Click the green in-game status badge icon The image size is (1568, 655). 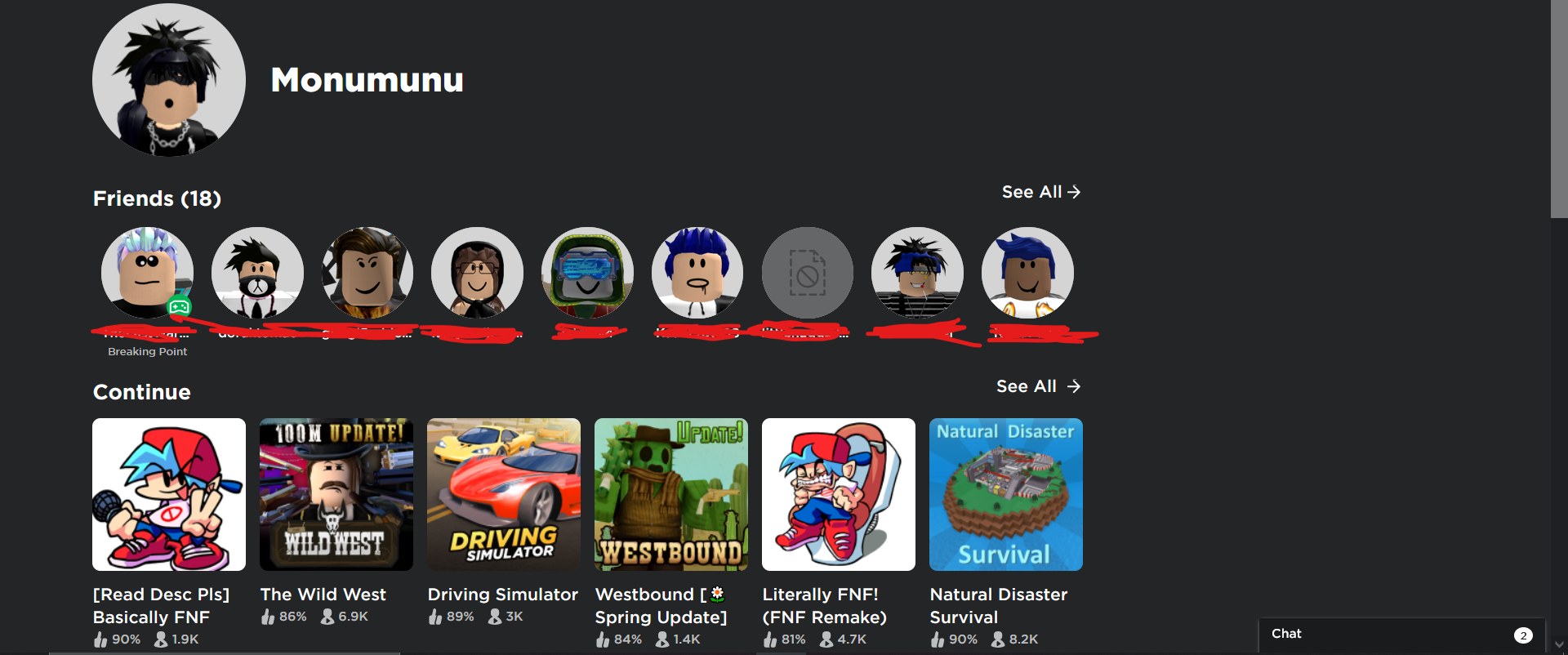click(x=179, y=307)
